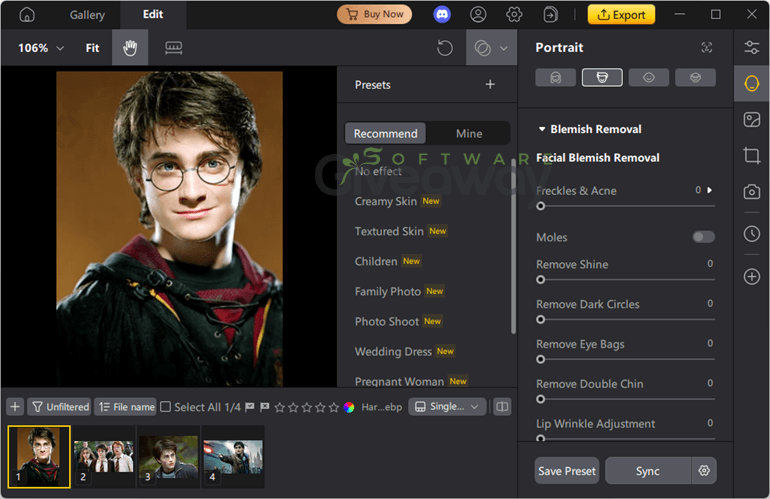Click the import file icon beside settings
The width and height of the screenshot is (770, 499).
(550, 15)
